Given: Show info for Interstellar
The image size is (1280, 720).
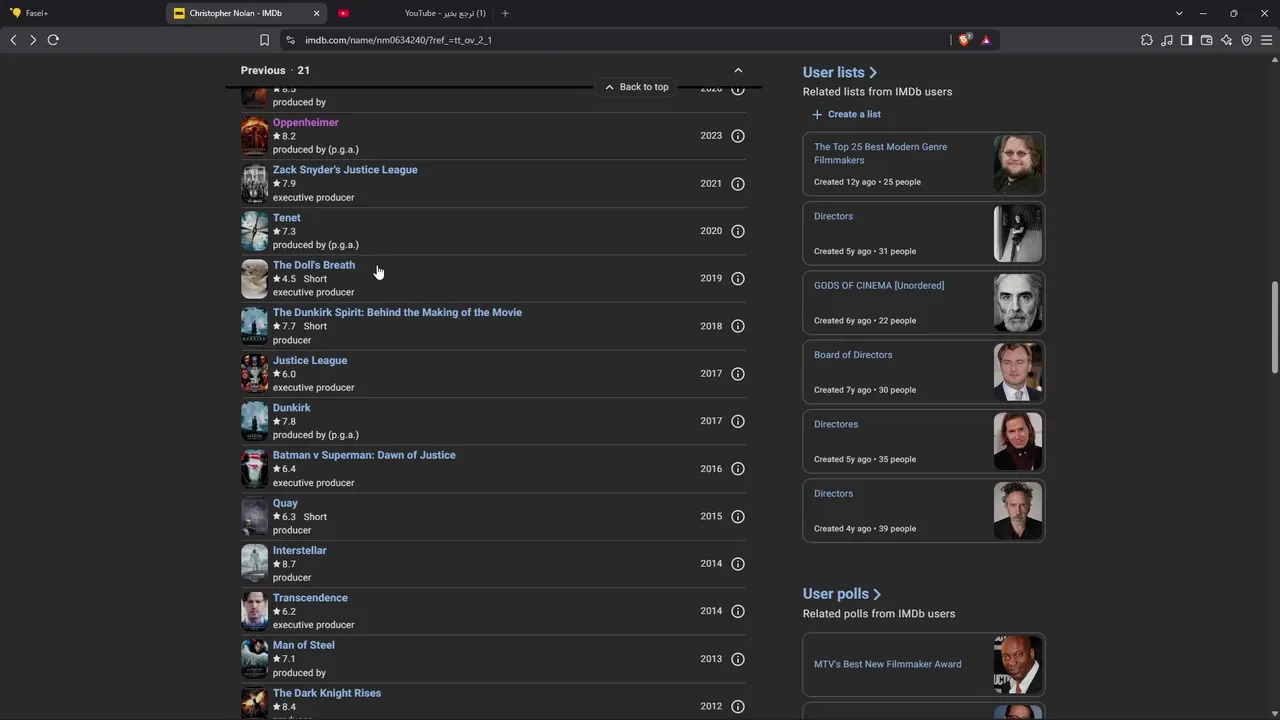Looking at the screenshot, I should [x=738, y=564].
